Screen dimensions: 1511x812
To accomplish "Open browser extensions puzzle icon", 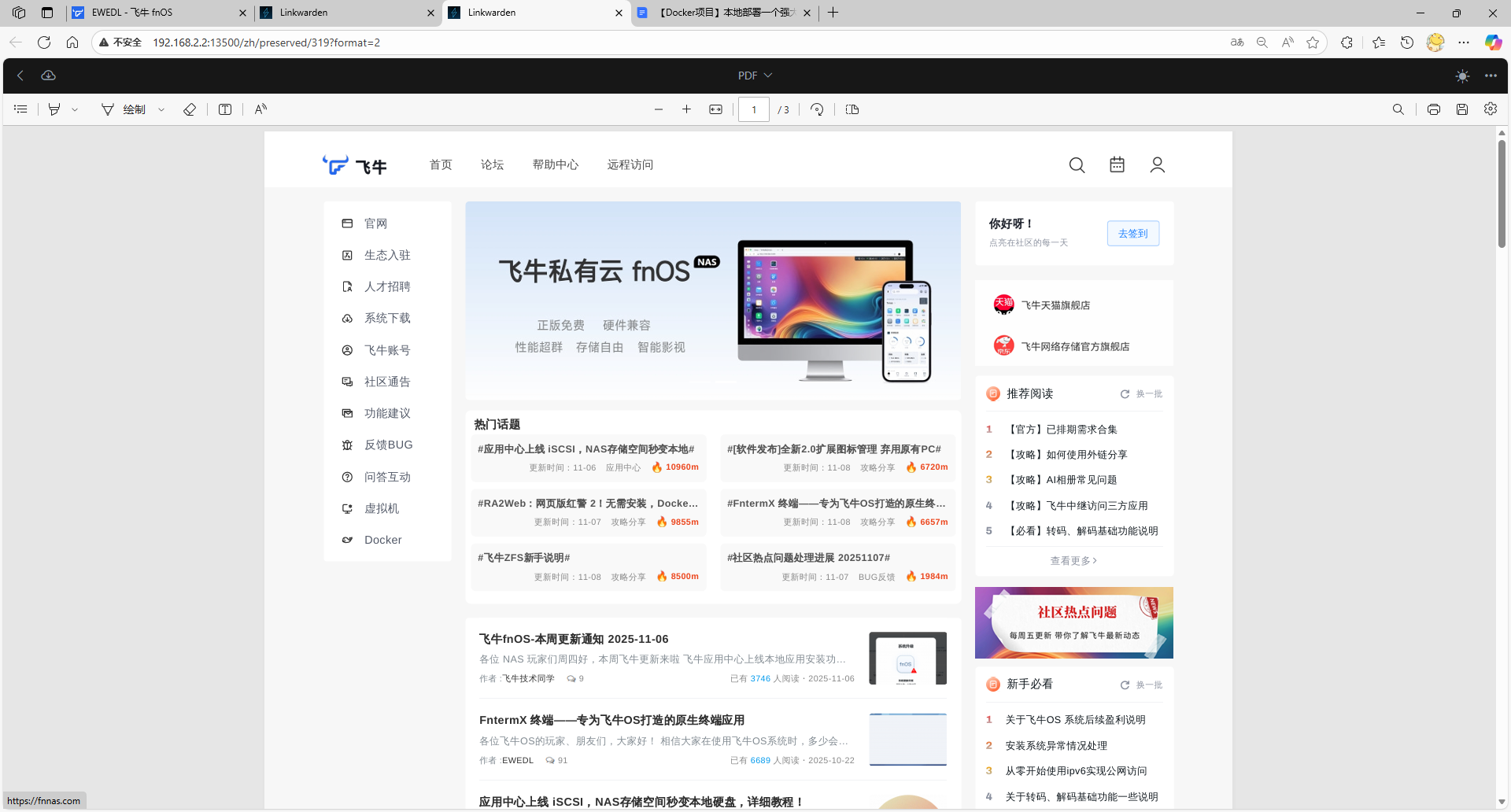I will [1347, 42].
